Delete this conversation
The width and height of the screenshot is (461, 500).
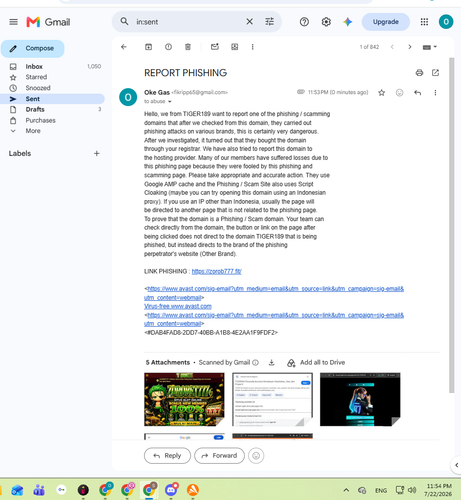click(188, 47)
